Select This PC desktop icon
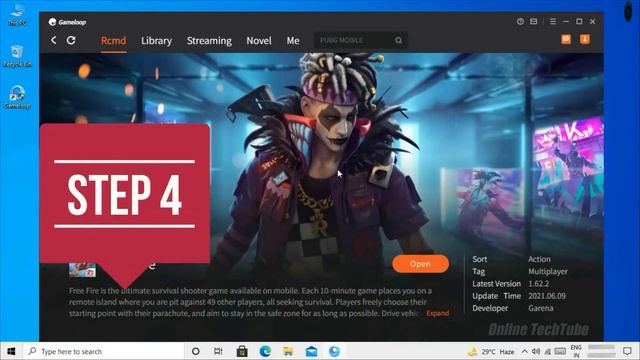 coord(18,16)
